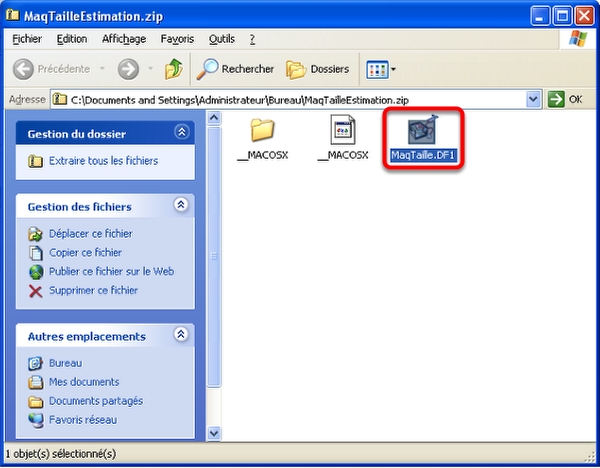Click the view mode icon button
This screenshot has height=468, width=600.
click(x=377, y=70)
